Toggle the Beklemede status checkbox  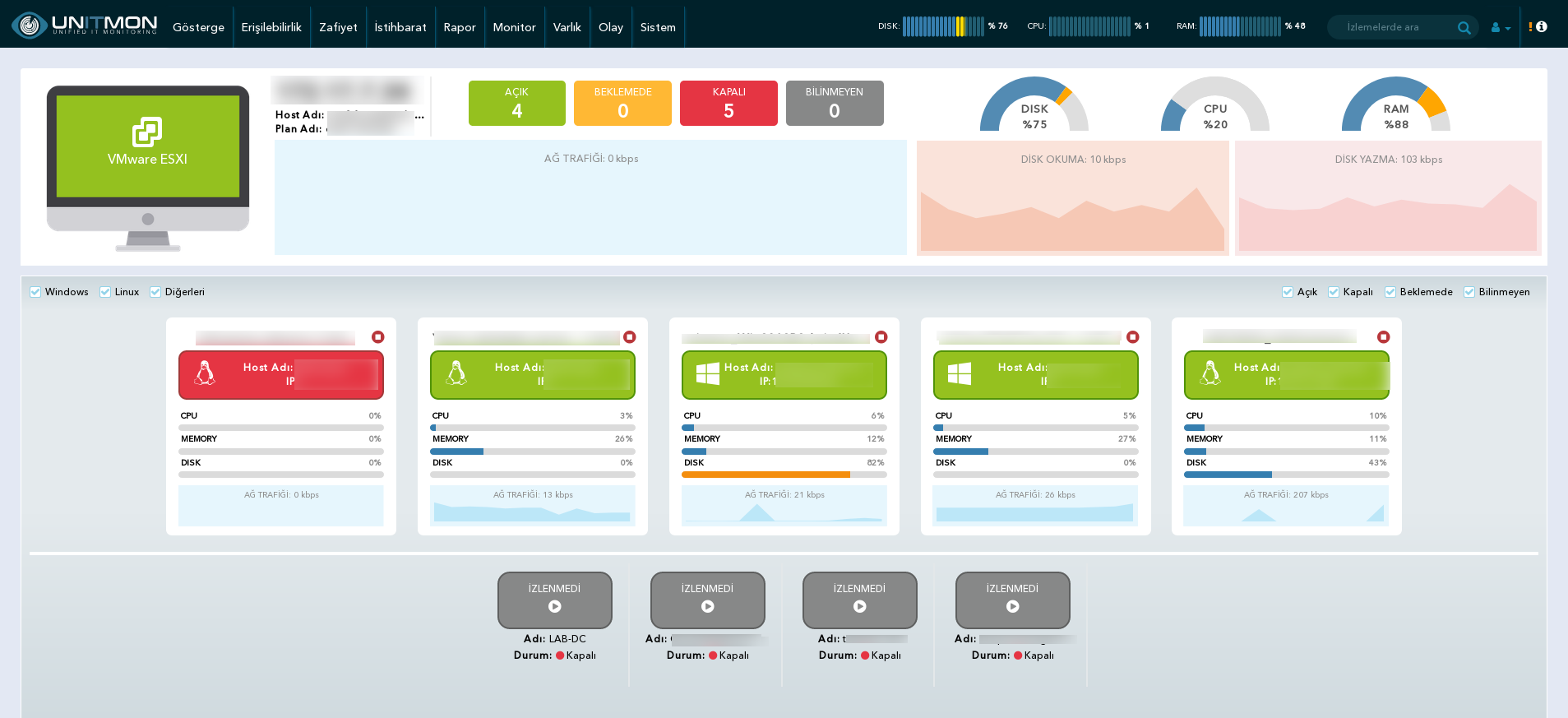coord(1390,292)
